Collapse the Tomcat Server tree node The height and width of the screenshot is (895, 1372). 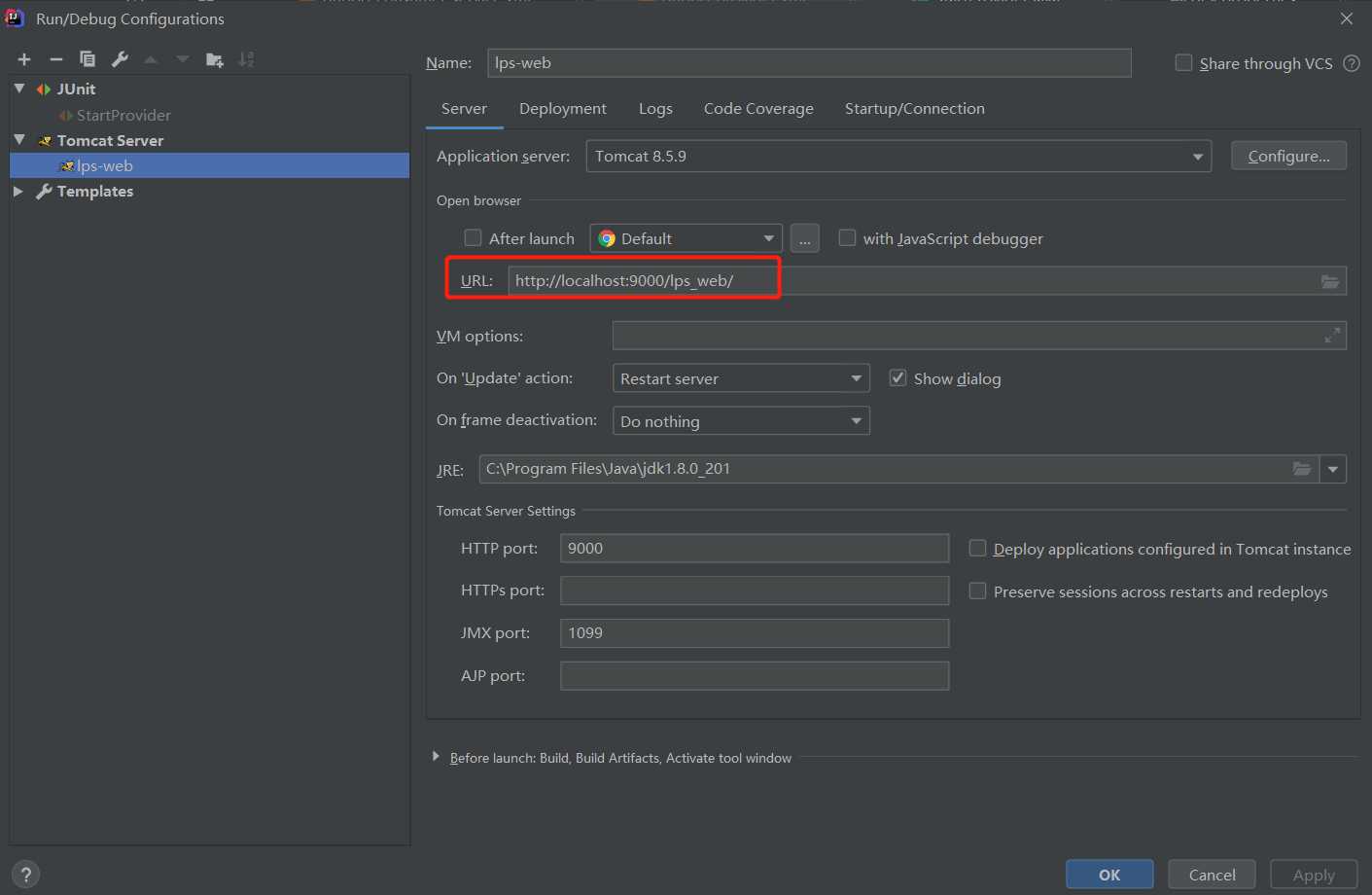19,140
